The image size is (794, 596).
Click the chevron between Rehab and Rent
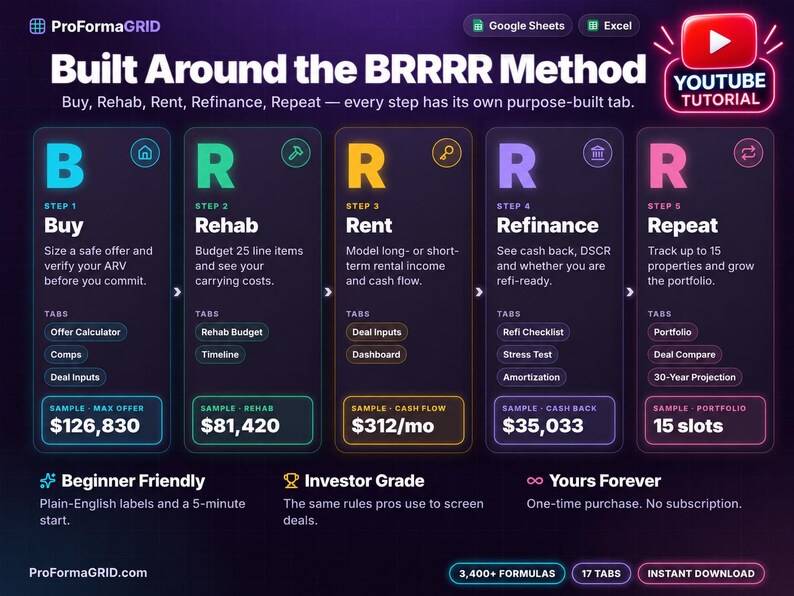coord(328,292)
